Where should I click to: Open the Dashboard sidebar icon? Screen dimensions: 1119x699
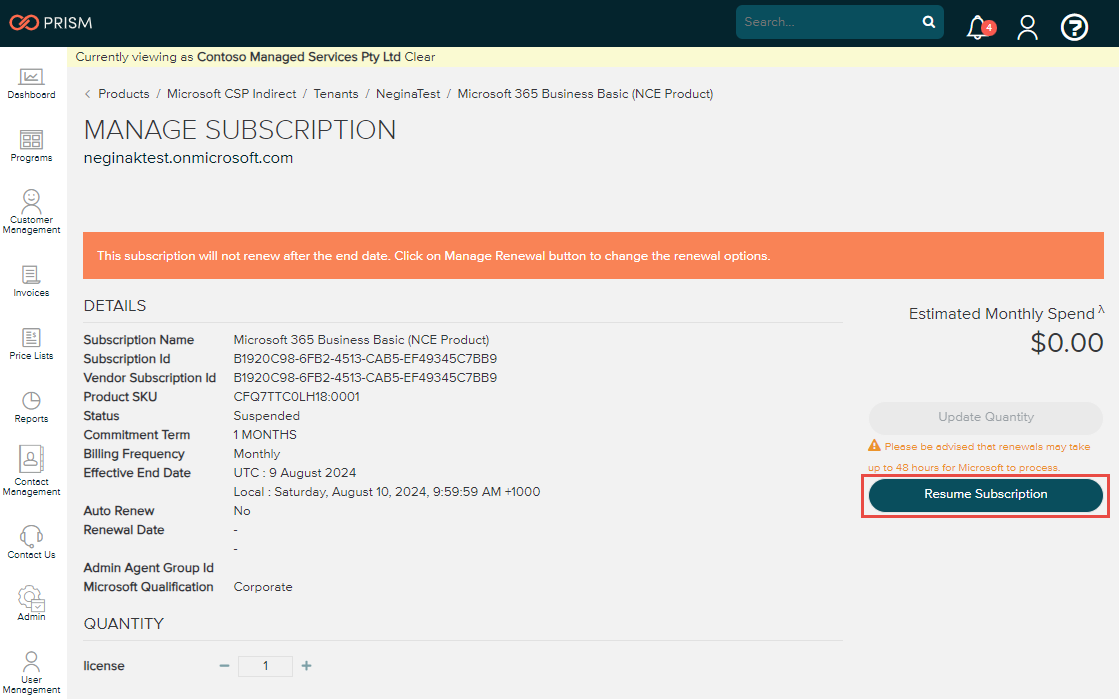[x=31, y=84]
